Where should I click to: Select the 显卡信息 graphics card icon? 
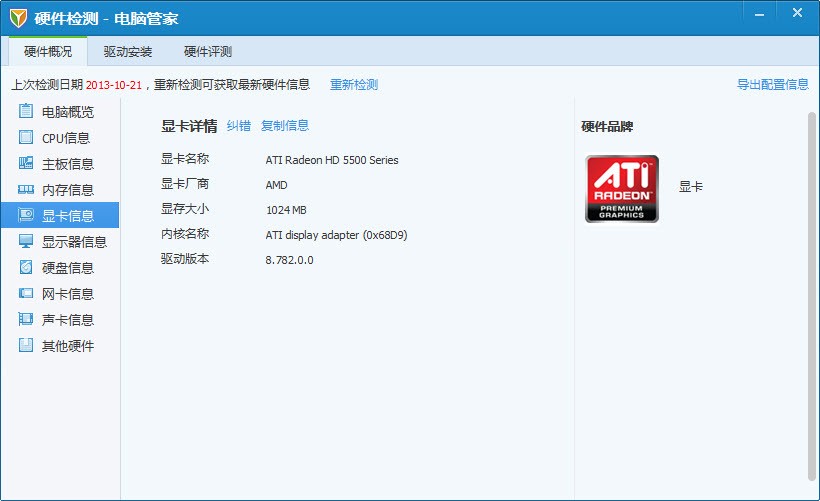pyautogui.click(x=26, y=215)
